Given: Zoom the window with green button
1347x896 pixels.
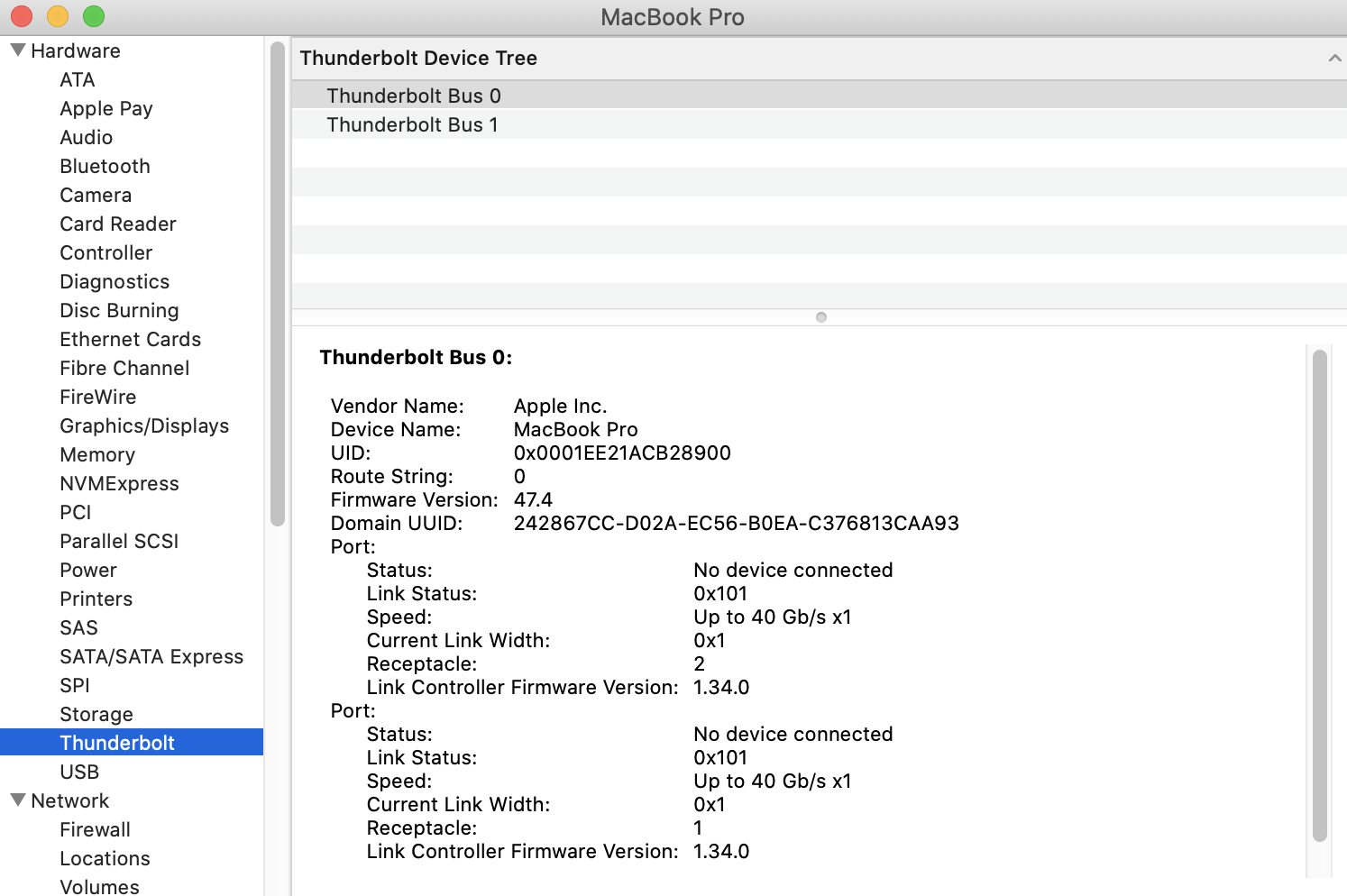Looking at the screenshot, I should (x=94, y=16).
